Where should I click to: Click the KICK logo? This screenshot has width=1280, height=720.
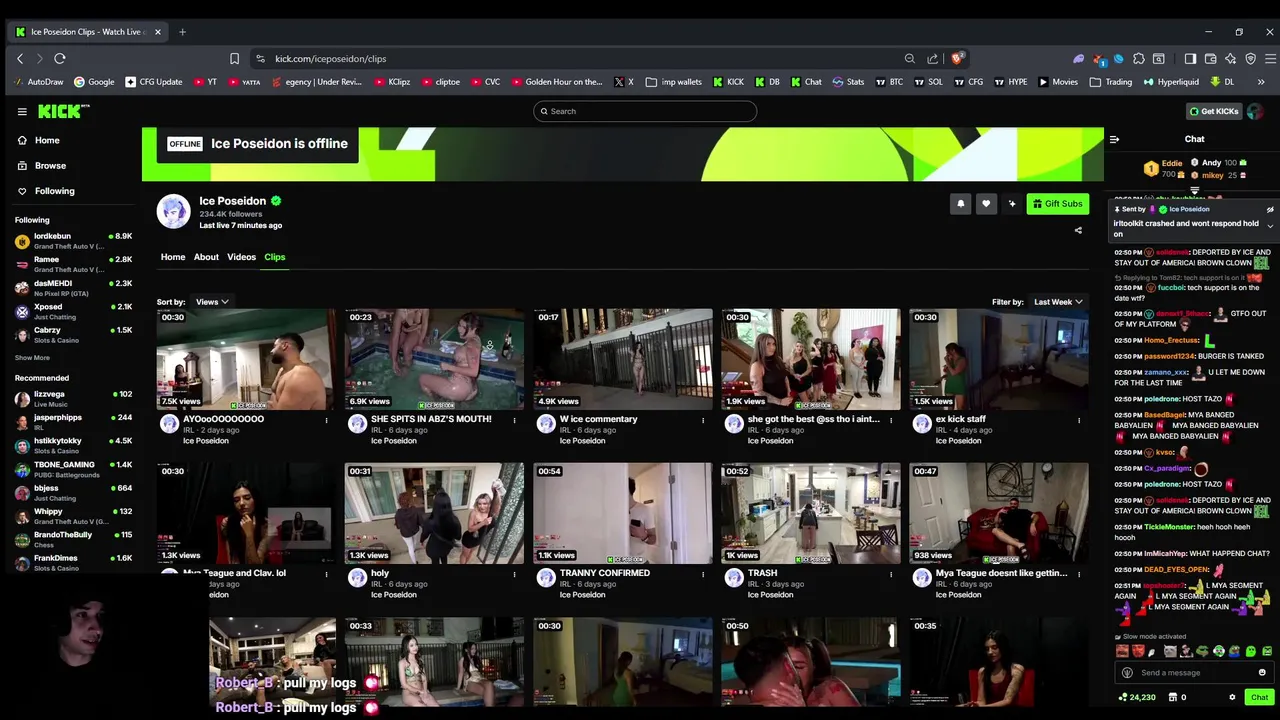pyautogui.click(x=63, y=111)
